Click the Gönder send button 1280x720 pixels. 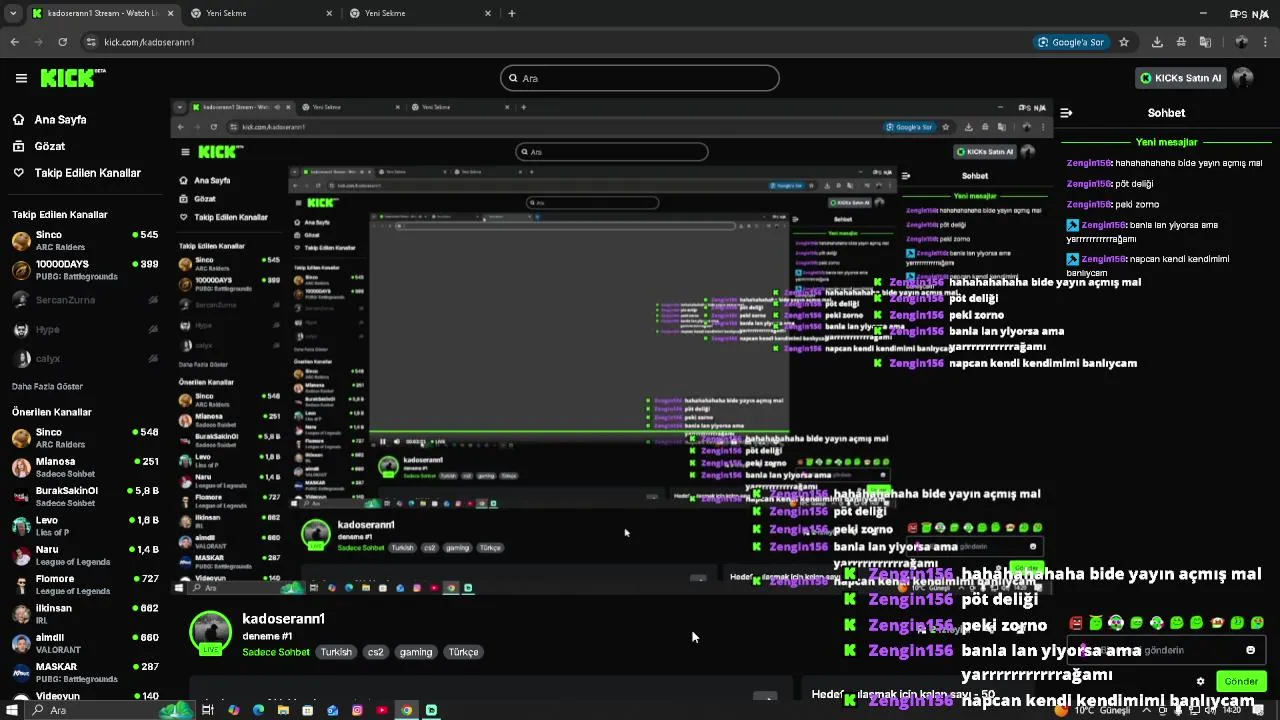(x=1241, y=681)
